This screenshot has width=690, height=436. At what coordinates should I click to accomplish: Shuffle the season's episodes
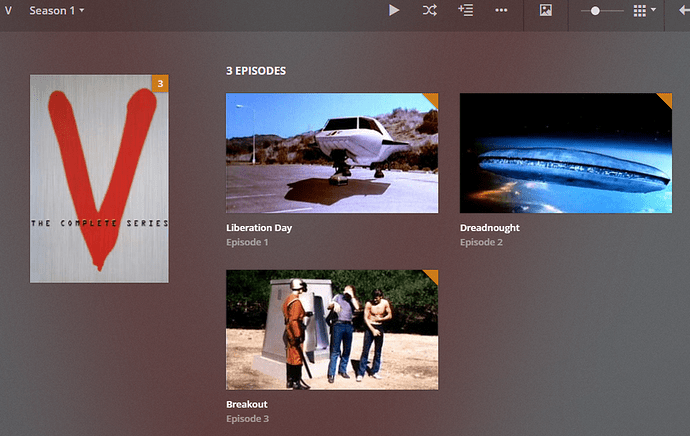coord(429,10)
